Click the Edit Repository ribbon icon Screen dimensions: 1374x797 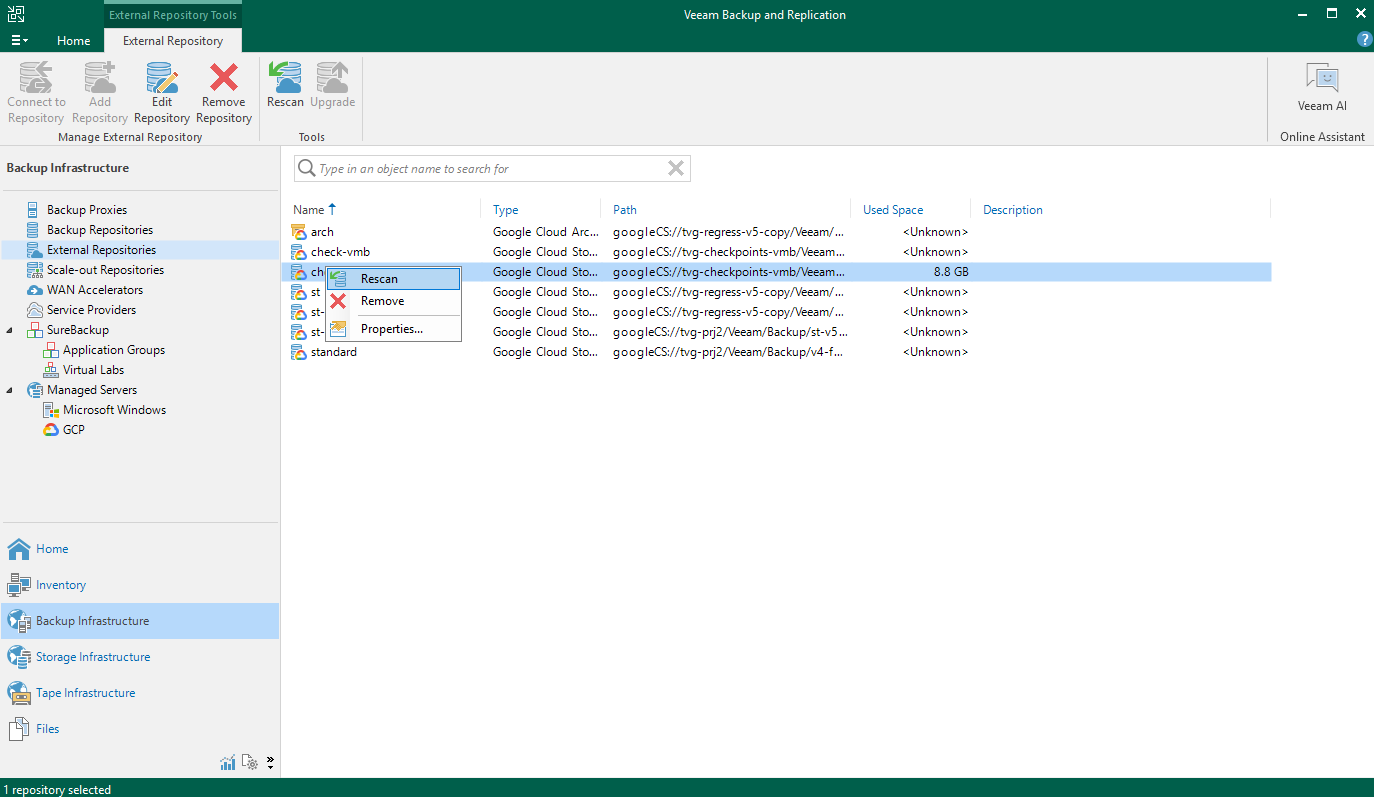point(161,78)
